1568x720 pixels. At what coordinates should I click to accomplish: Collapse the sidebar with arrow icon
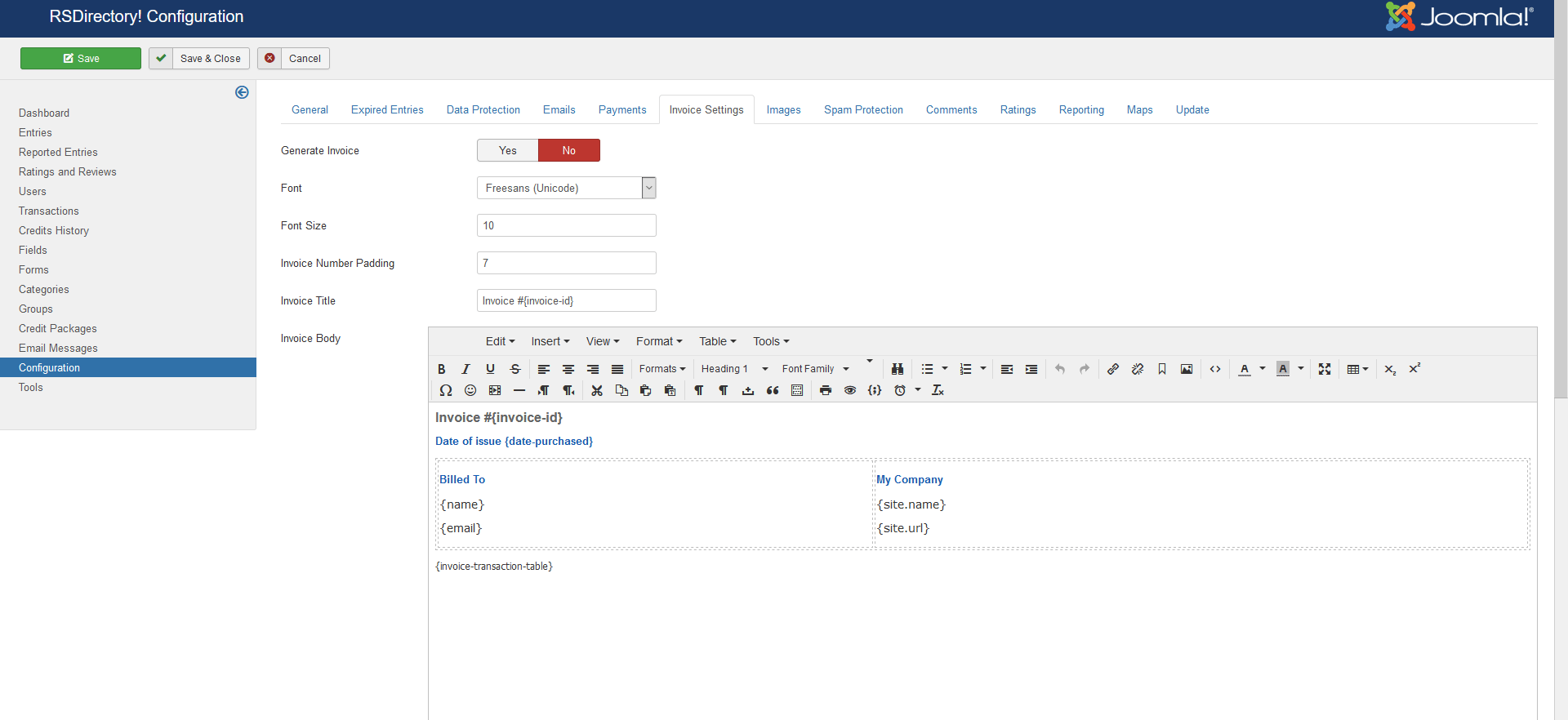(242, 92)
